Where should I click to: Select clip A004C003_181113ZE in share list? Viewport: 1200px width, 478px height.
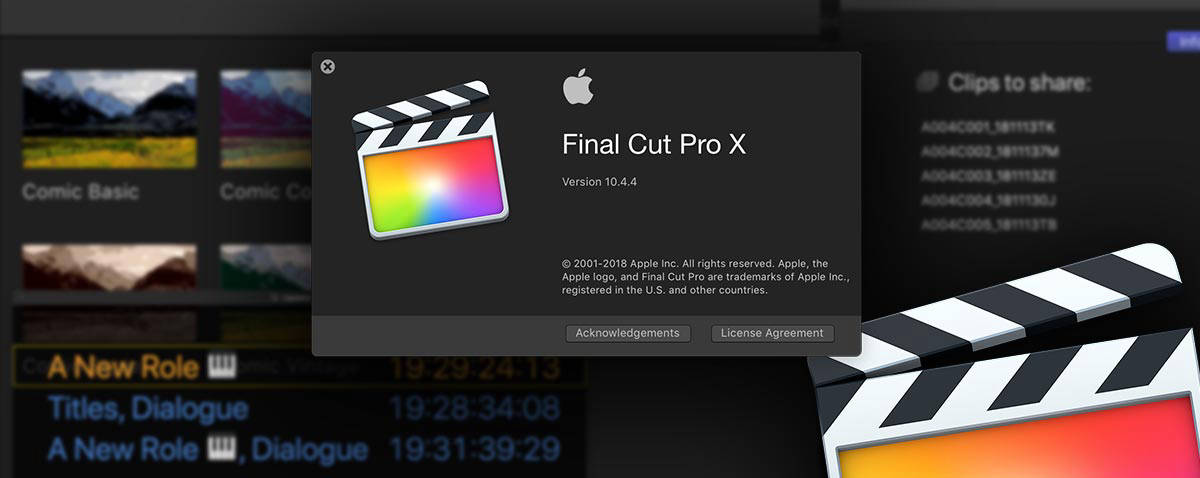pyautogui.click(x=989, y=175)
